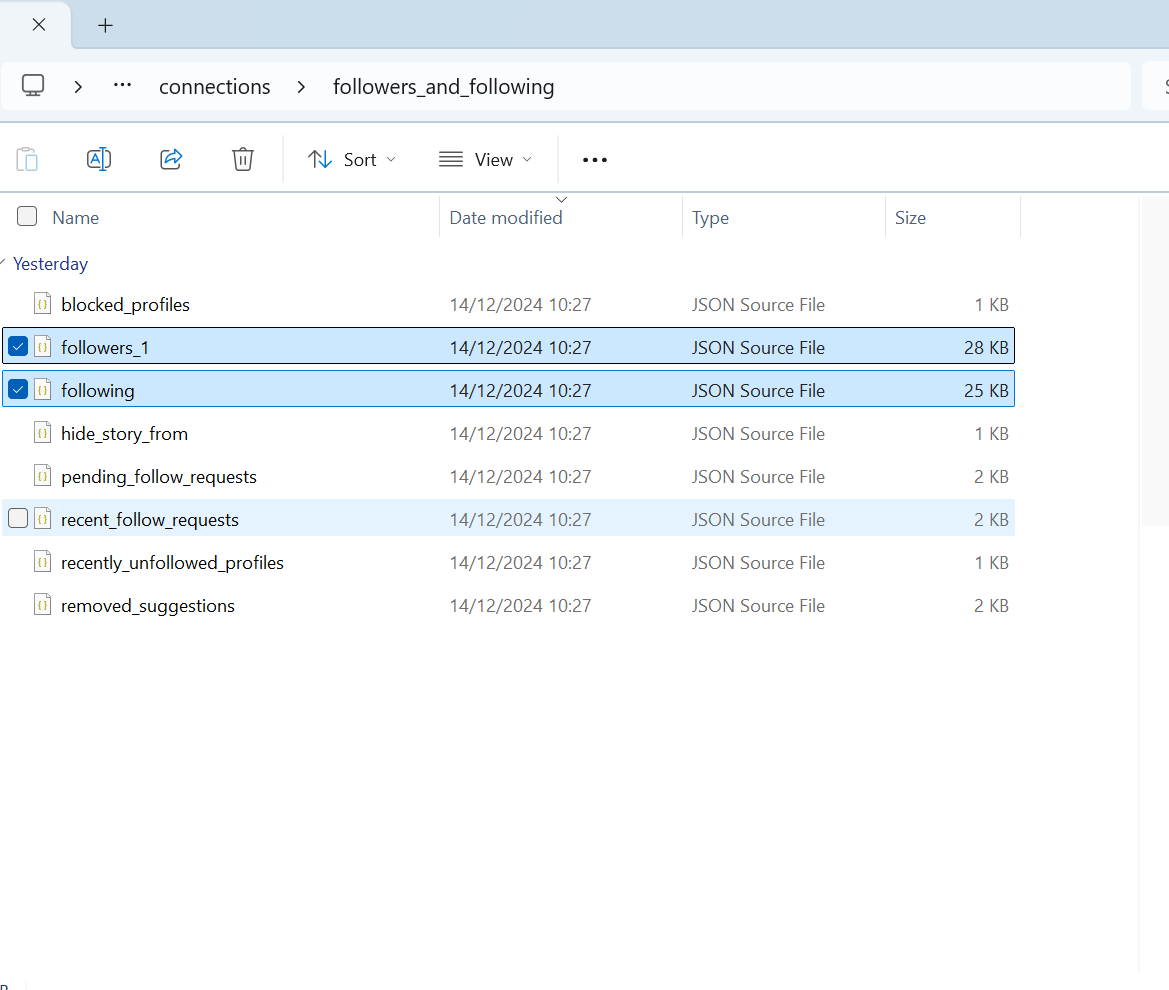Select the recently_unfollowed_profiles file name
The image size is (1169, 990).
pyautogui.click(x=172, y=563)
